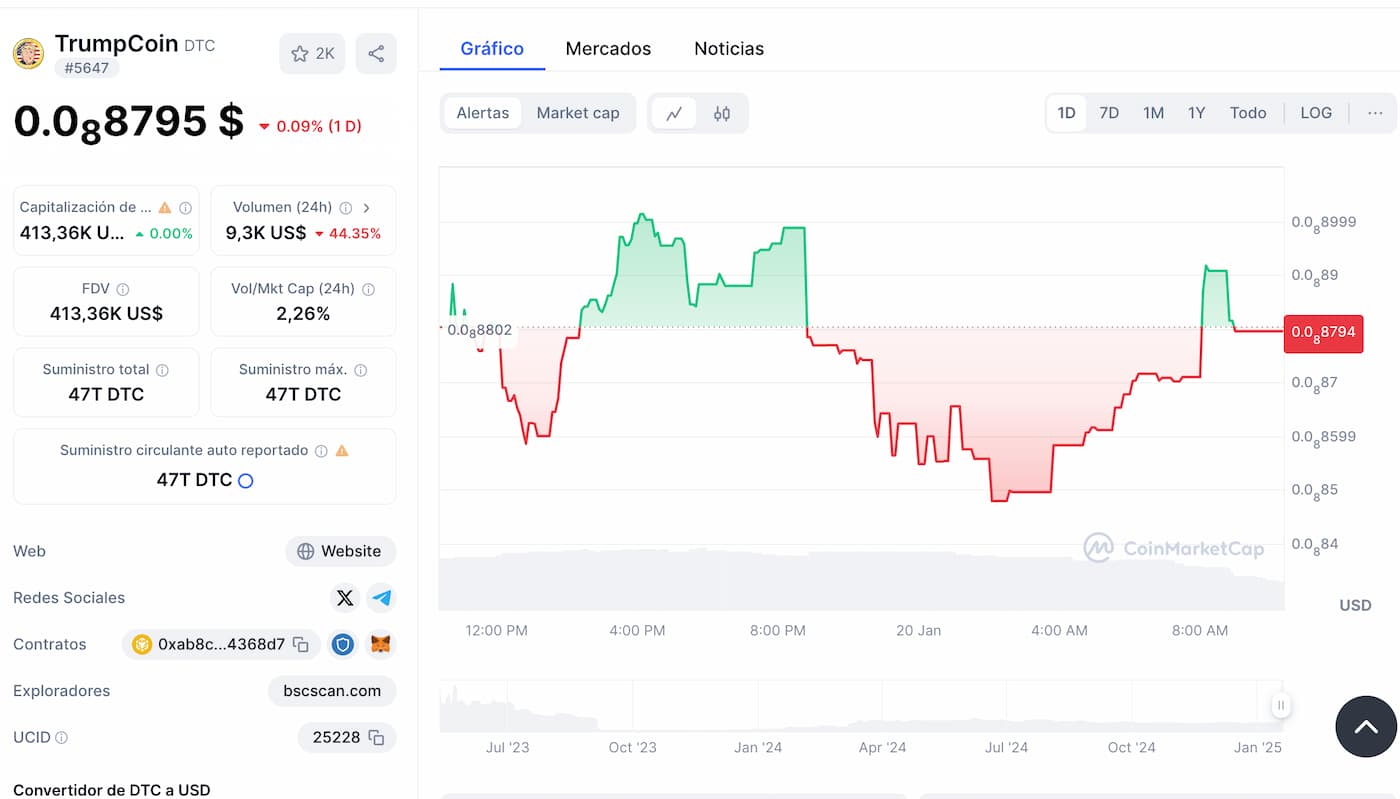Visit the TrumpCoin Website
Screen dimensions: 1400x799
point(340,551)
